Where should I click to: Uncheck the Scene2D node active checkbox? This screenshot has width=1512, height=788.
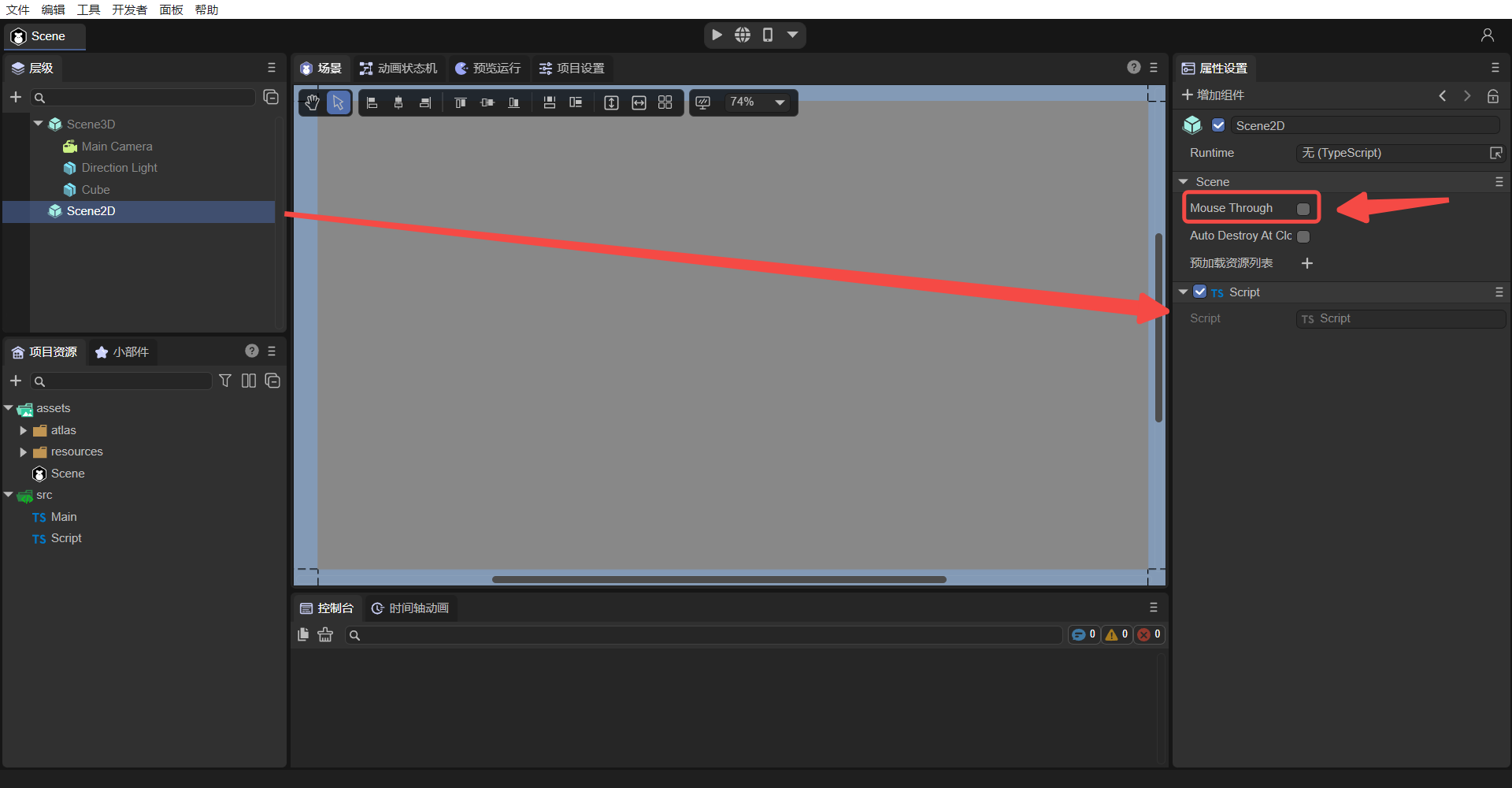point(1218,125)
